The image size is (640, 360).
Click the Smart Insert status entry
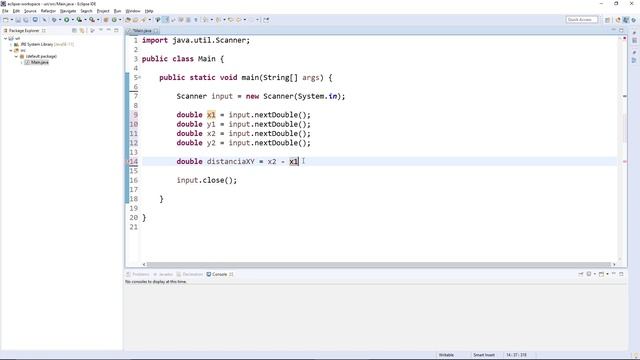click(x=484, y=355)
